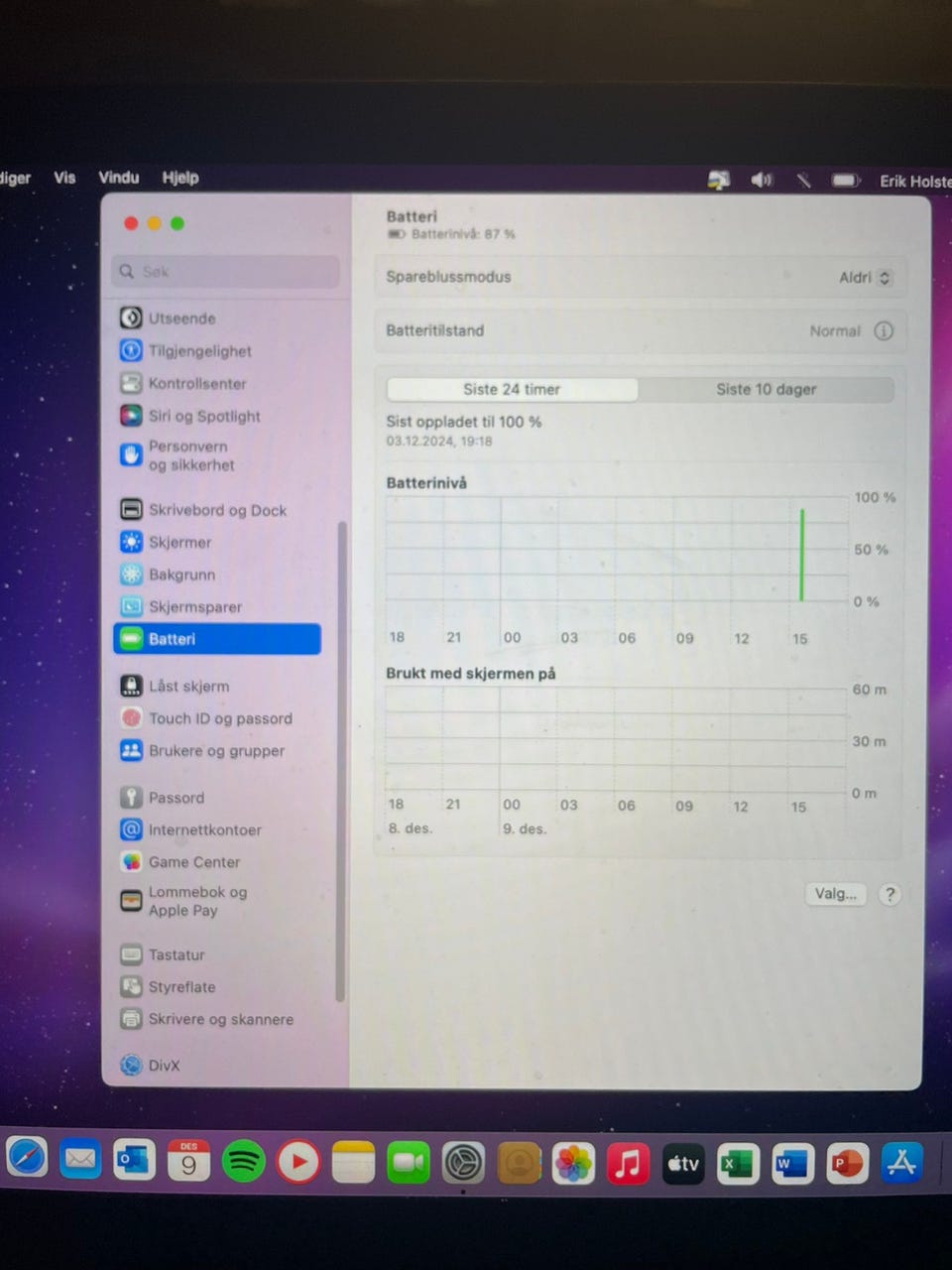Open Notes from the Dock
Image resolution: width=952 pixels, height=1270 pixels.
(x=353, y=1162)
